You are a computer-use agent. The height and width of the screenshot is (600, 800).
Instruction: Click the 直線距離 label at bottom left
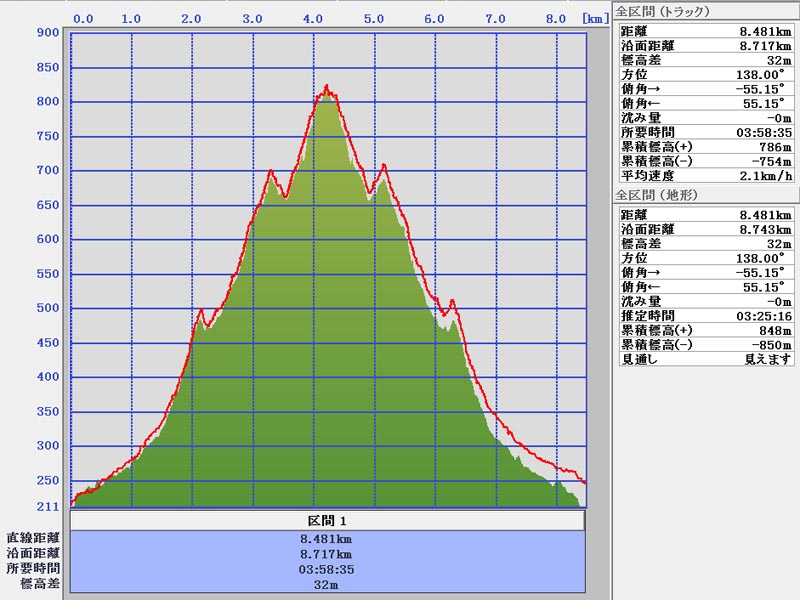pyautogui.click(x=33, y=538)
